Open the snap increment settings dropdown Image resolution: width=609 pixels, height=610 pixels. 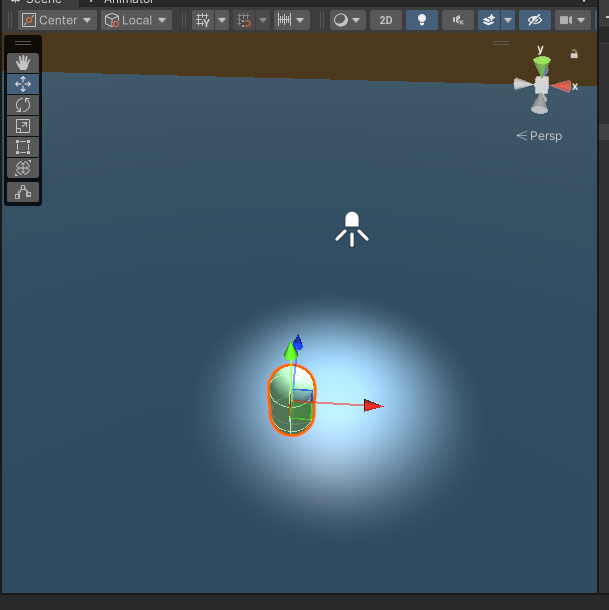(x=292, y=20)
